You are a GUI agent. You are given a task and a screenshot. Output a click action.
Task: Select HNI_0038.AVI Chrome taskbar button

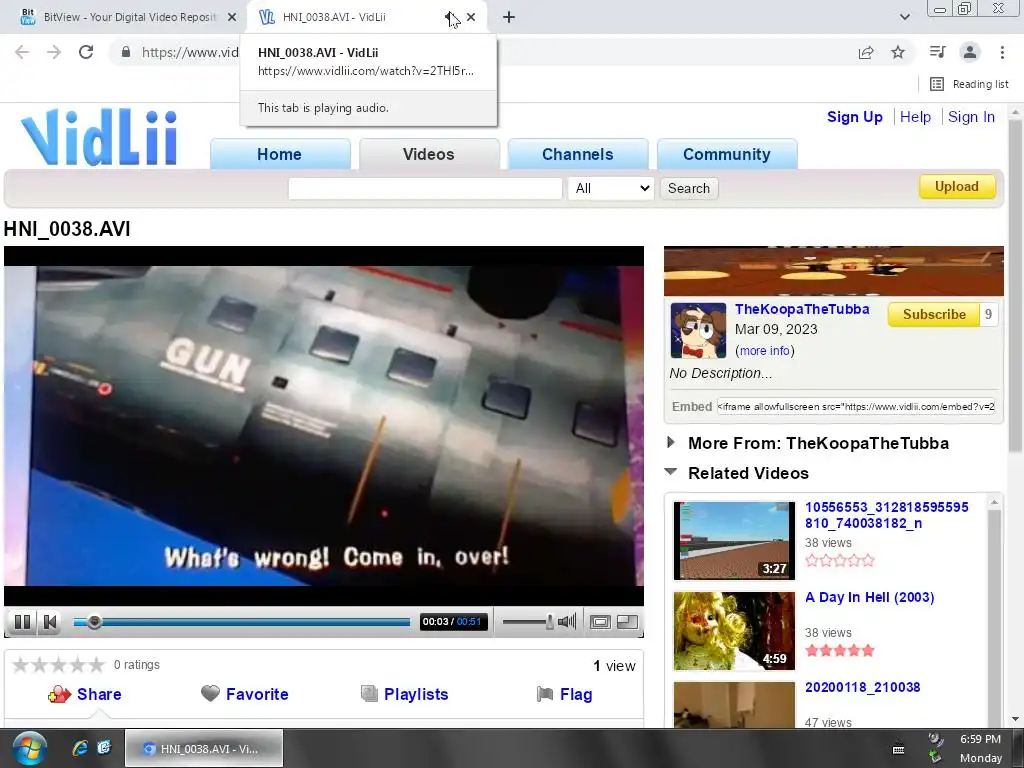(x=204, y=748)
